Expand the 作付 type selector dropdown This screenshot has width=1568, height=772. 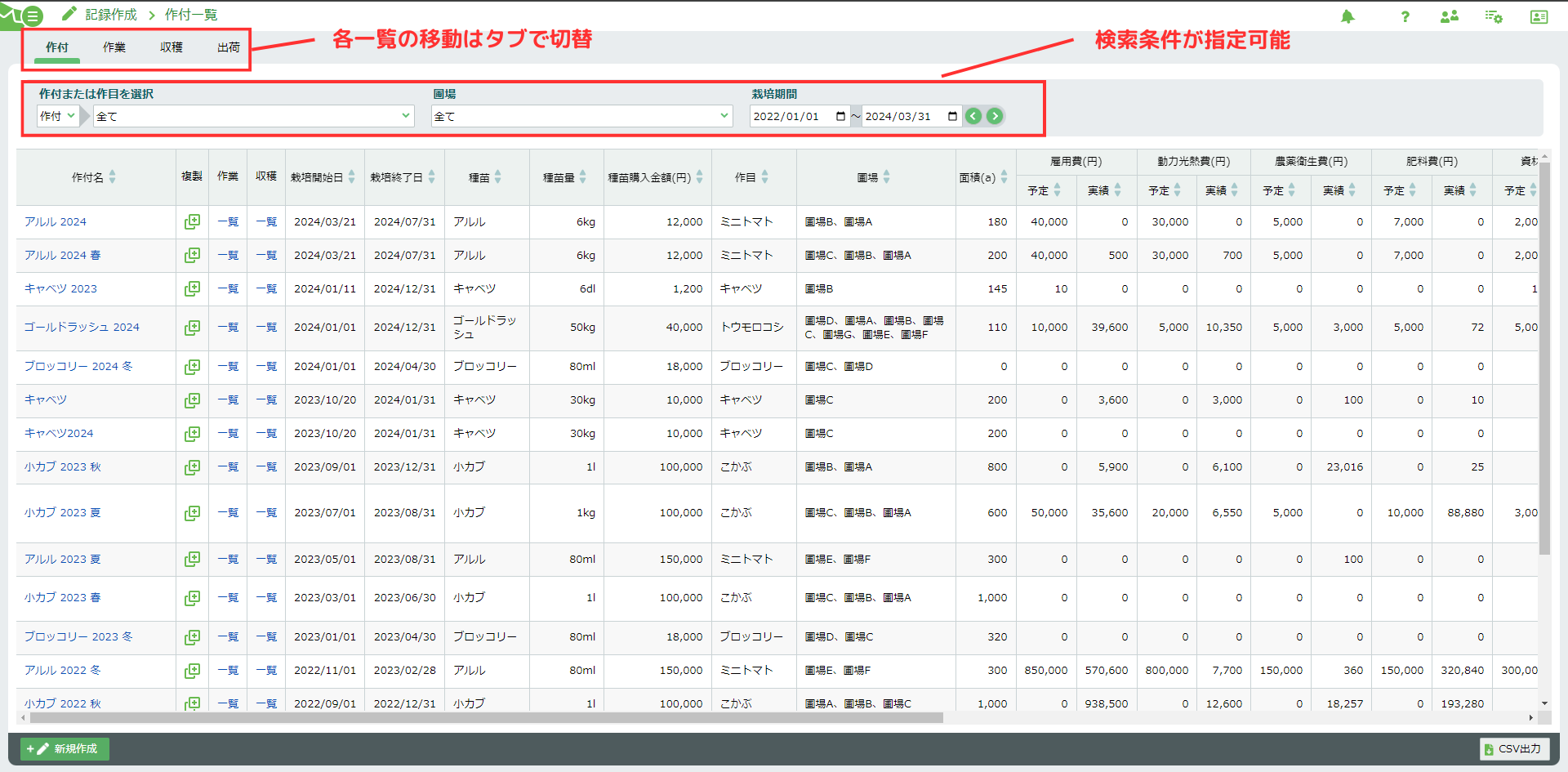click(58, 116)
